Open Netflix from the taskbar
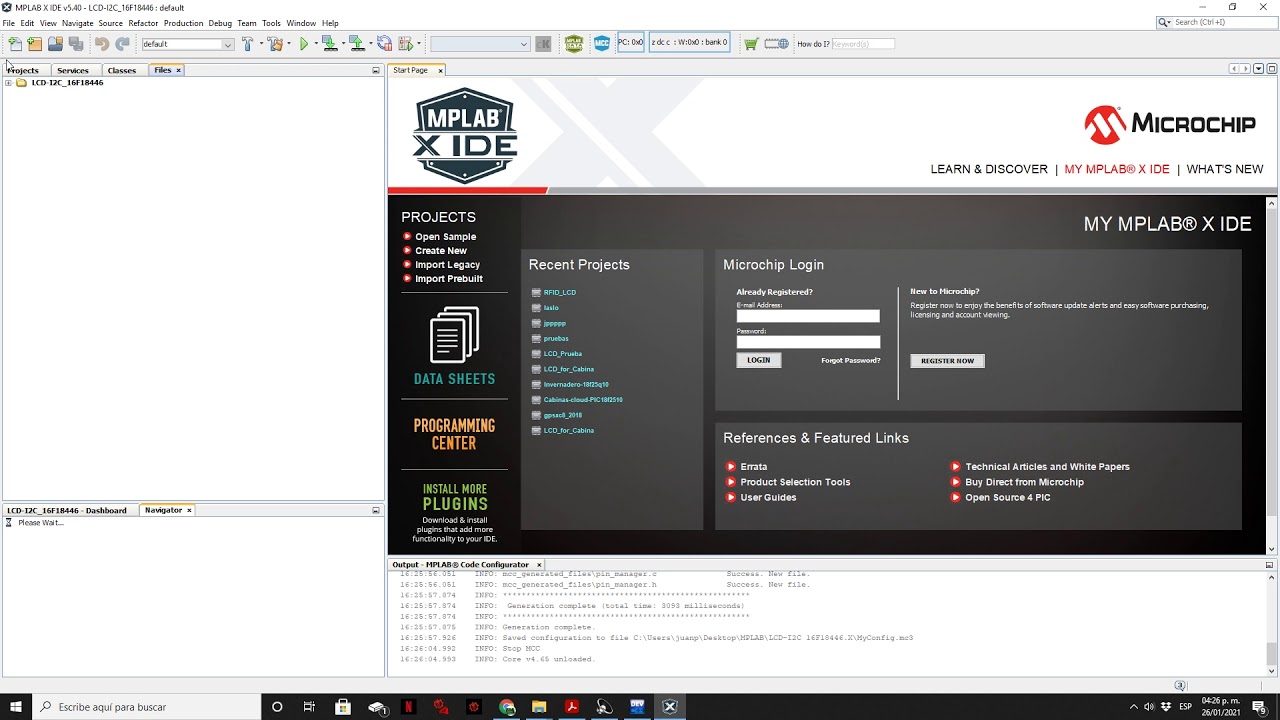The image size is (1280, 720). coord(408,707)
